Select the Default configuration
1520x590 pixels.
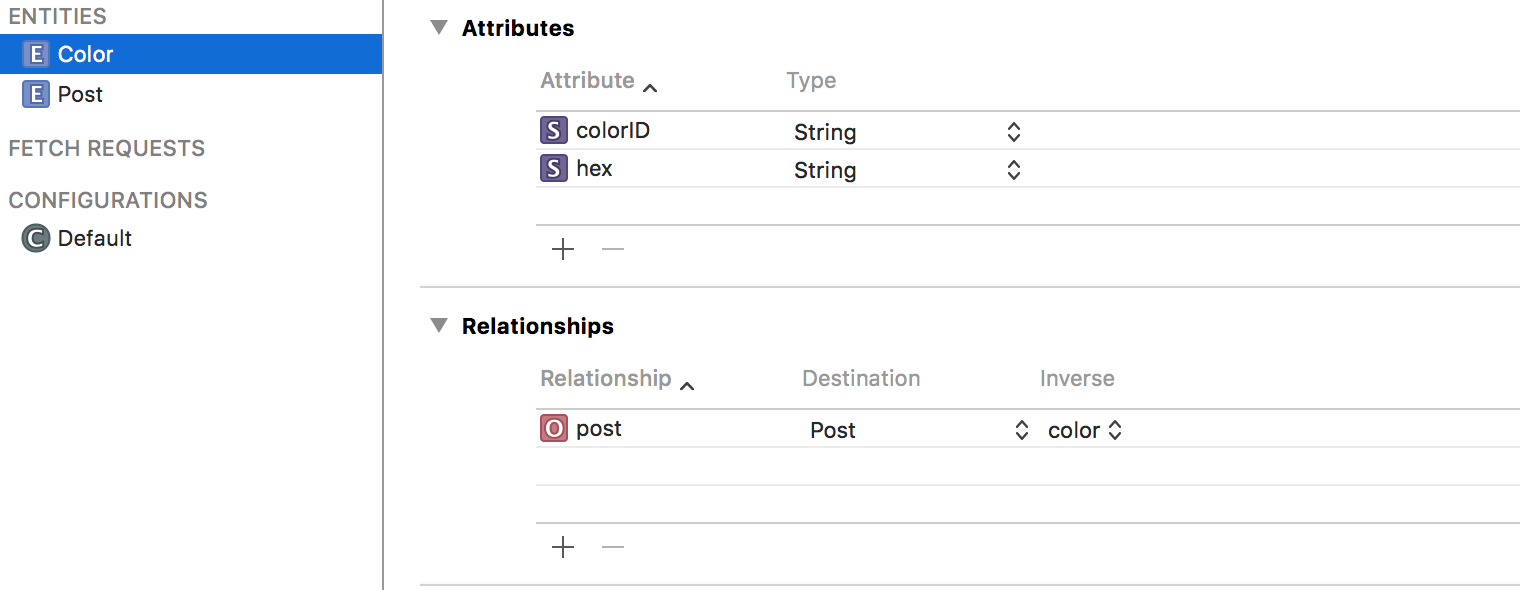point(96,238)
